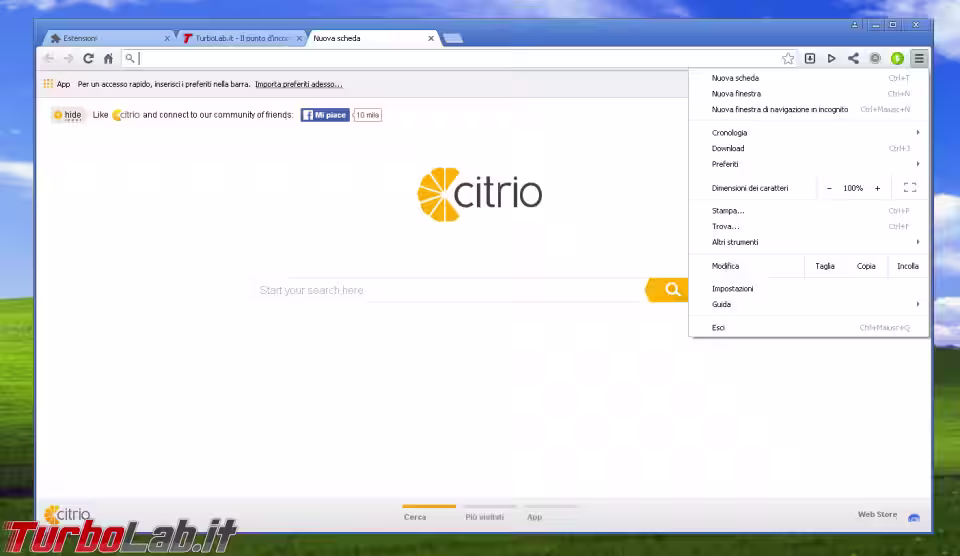960x556 pixels.
Task: Open the download manager toolbar icon
Action: pos(810,58)
